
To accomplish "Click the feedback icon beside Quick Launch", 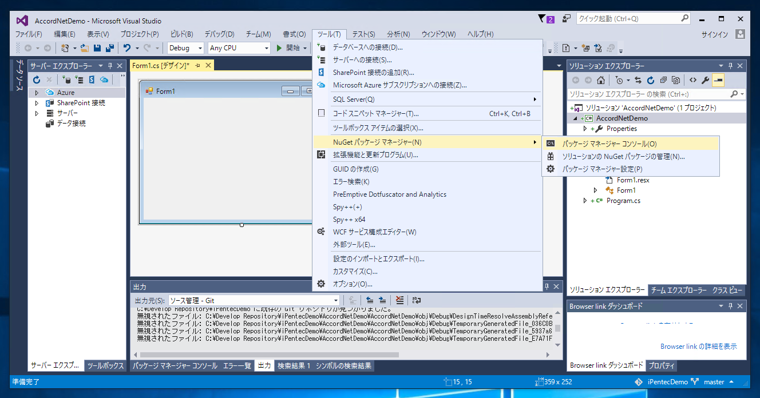I will (566, 18).
